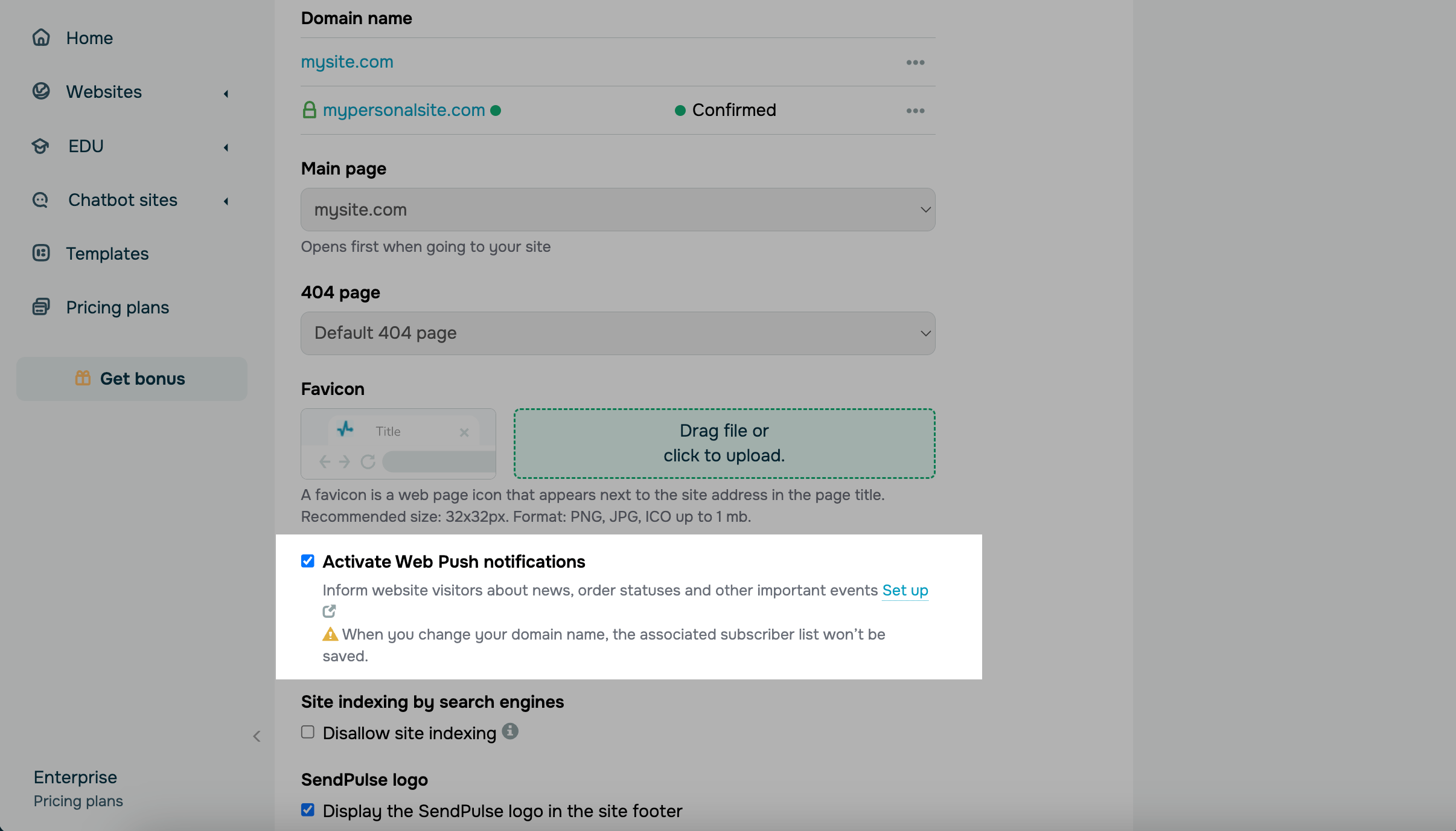Expand the Websites sidebar submenu
Viewport: 1456px width, 831px height.
226,93
